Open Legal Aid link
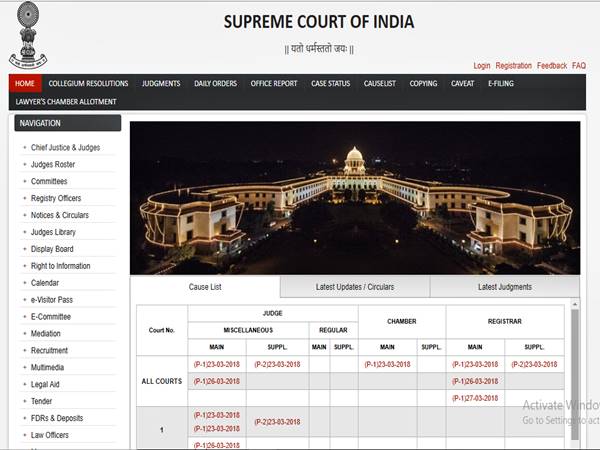 point(45,384)
